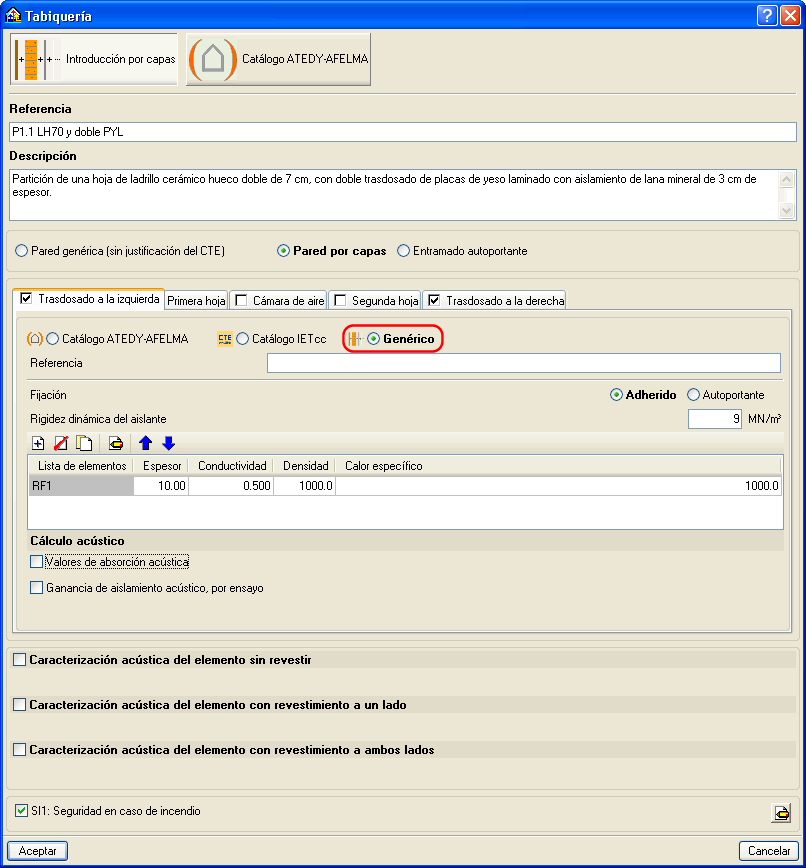The height and width of the screenshot is (868, 806).
Task: Click the Conductividad column header
Action: point(232,466)
